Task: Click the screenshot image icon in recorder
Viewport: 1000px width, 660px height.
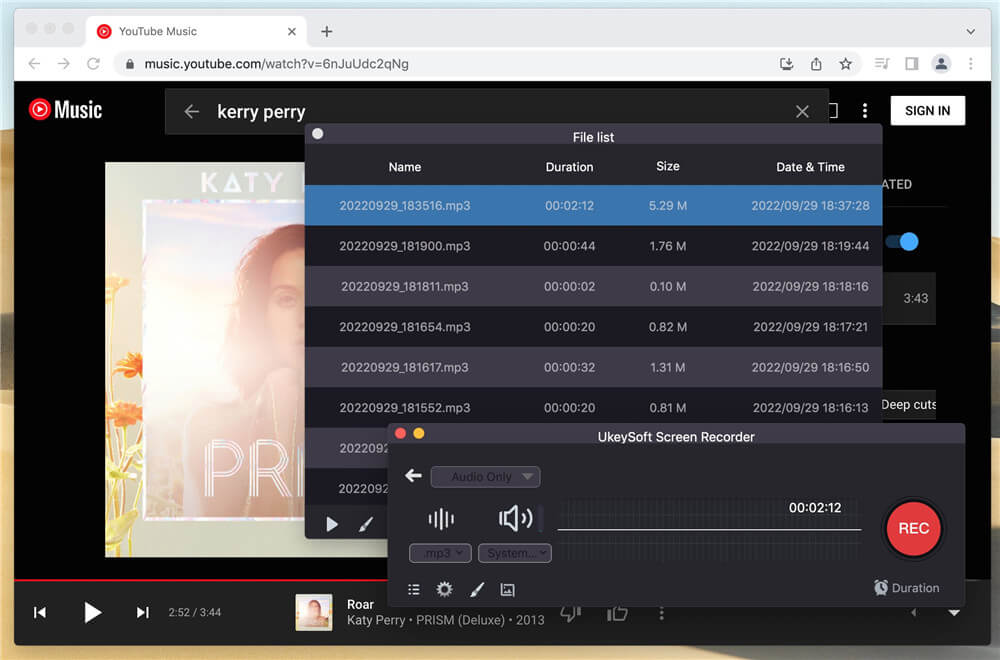Action: 508,589
